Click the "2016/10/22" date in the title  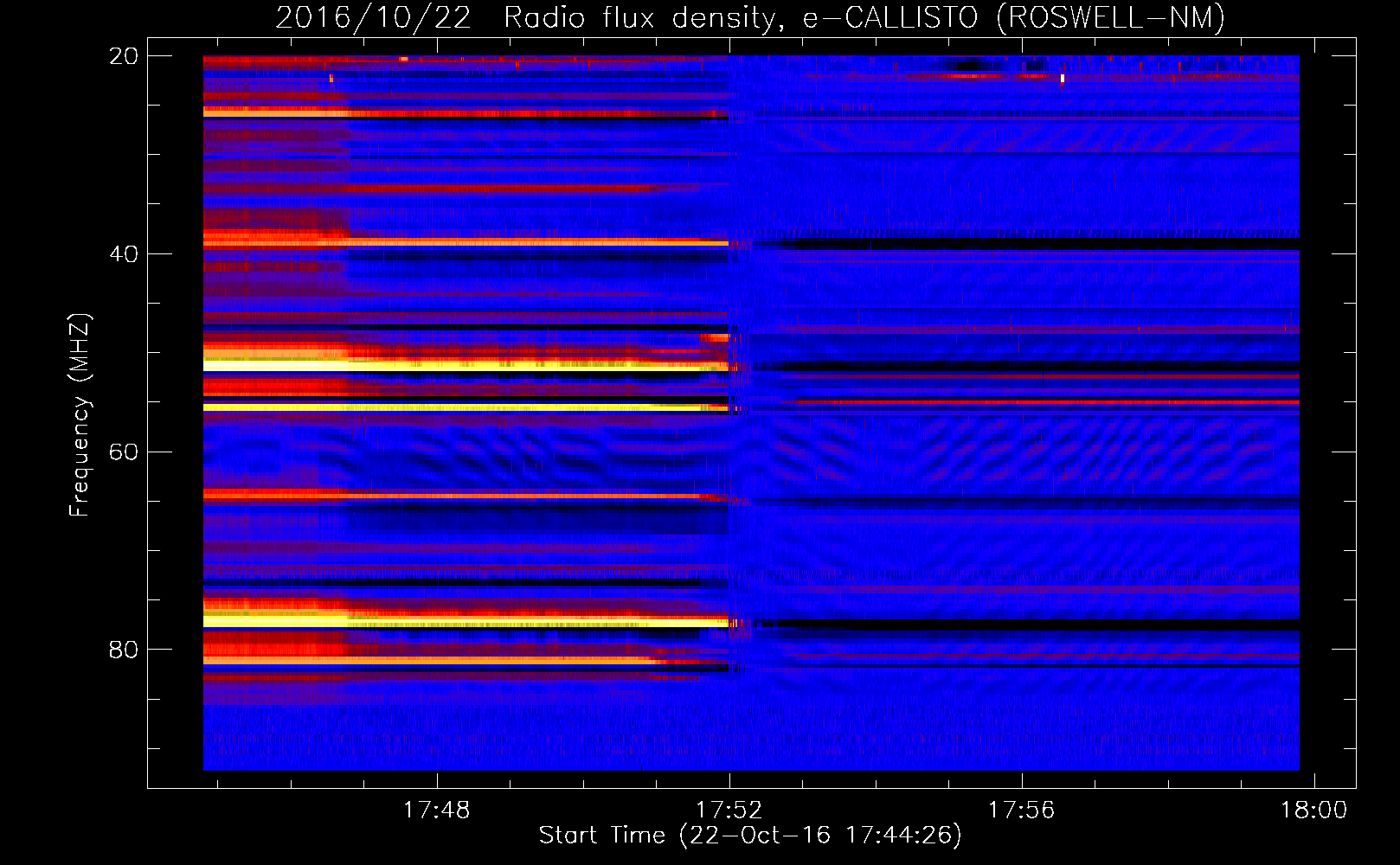tap(374, 17)
